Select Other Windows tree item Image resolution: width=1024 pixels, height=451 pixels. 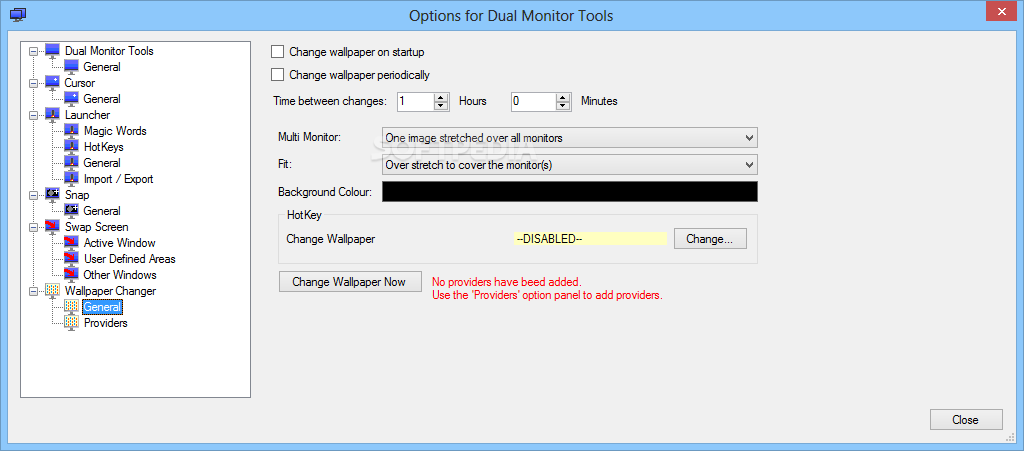click(120, 275)
